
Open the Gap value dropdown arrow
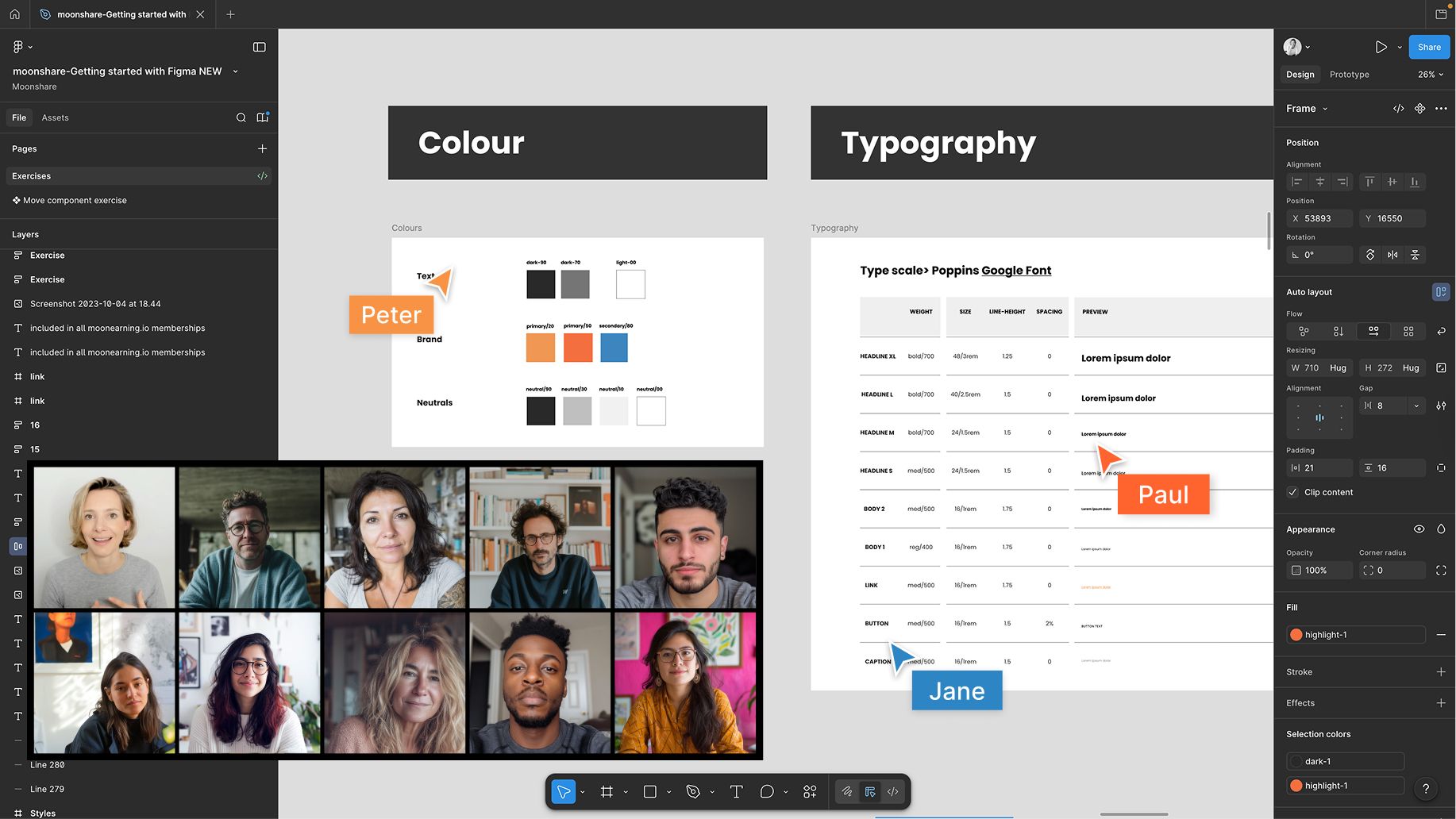1416,406
